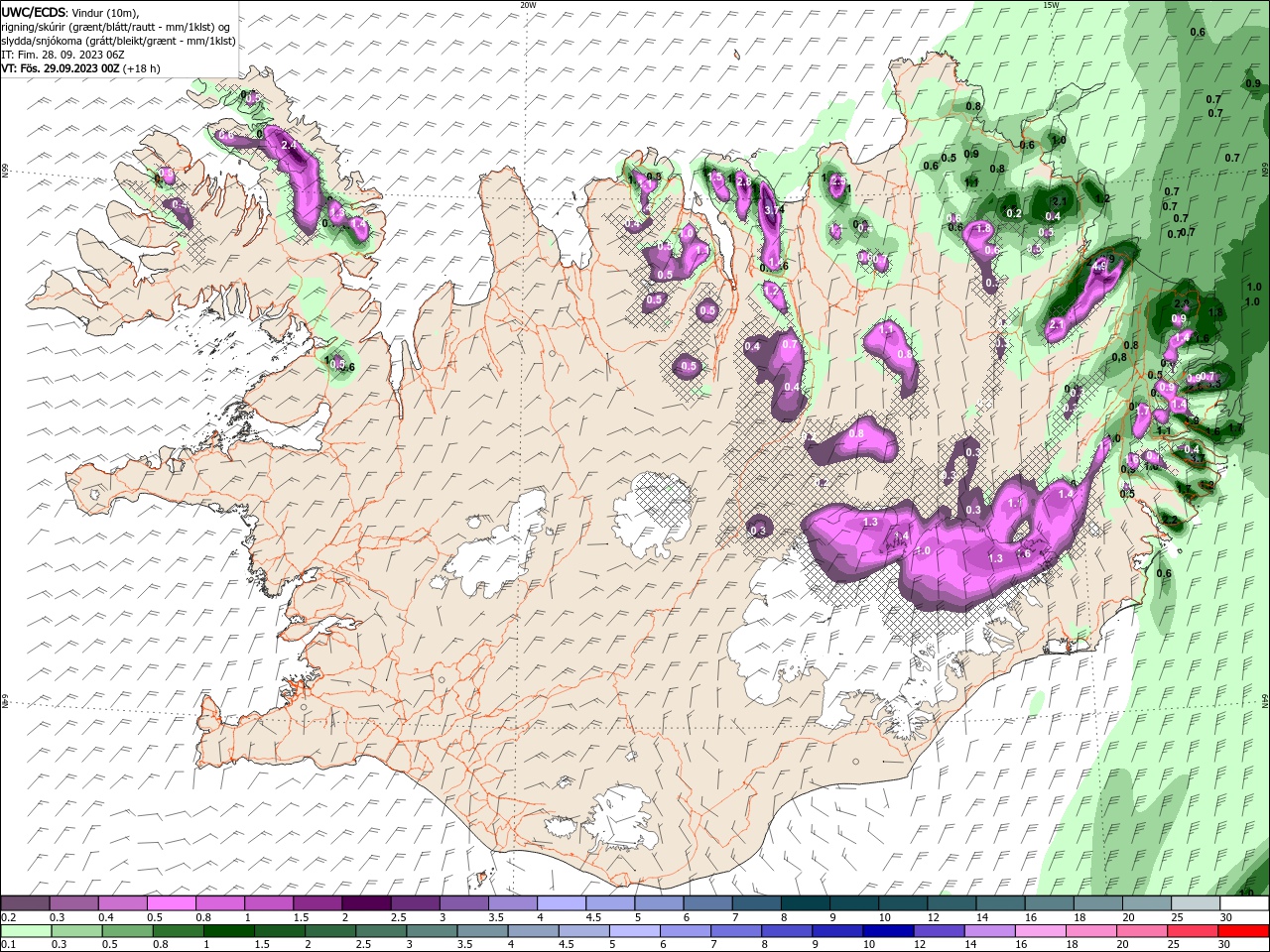Click the 30 label in the lower rain scale

(1226, 945)
